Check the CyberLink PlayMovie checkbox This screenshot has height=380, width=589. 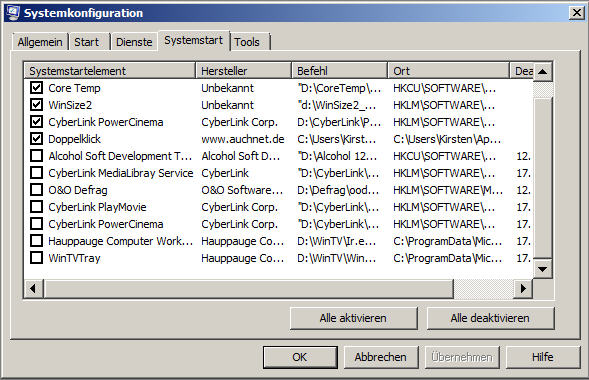point(36,207)
